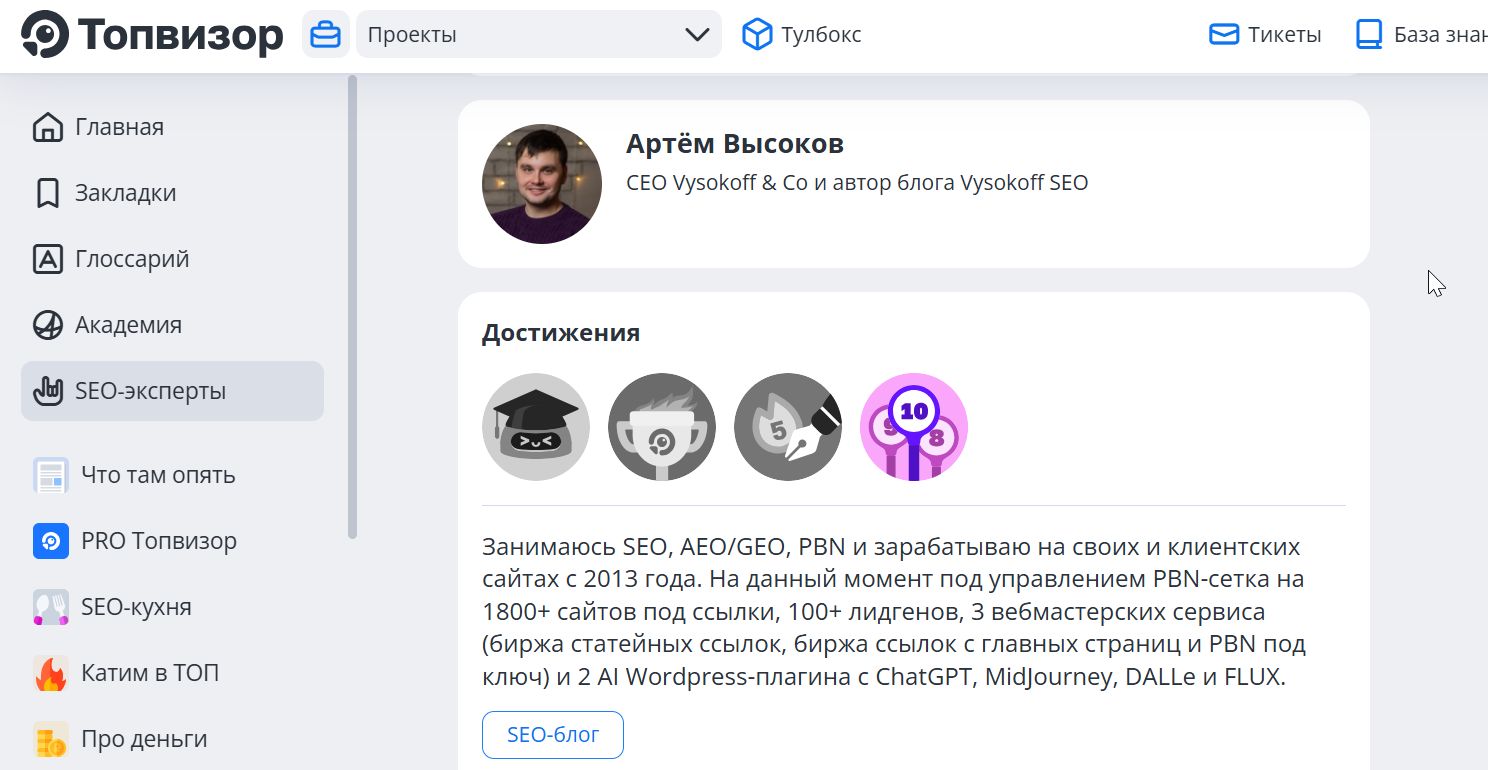Open Тулбокс from the top bar
This screenshot has width=1488, height=770.
point(801,35)
